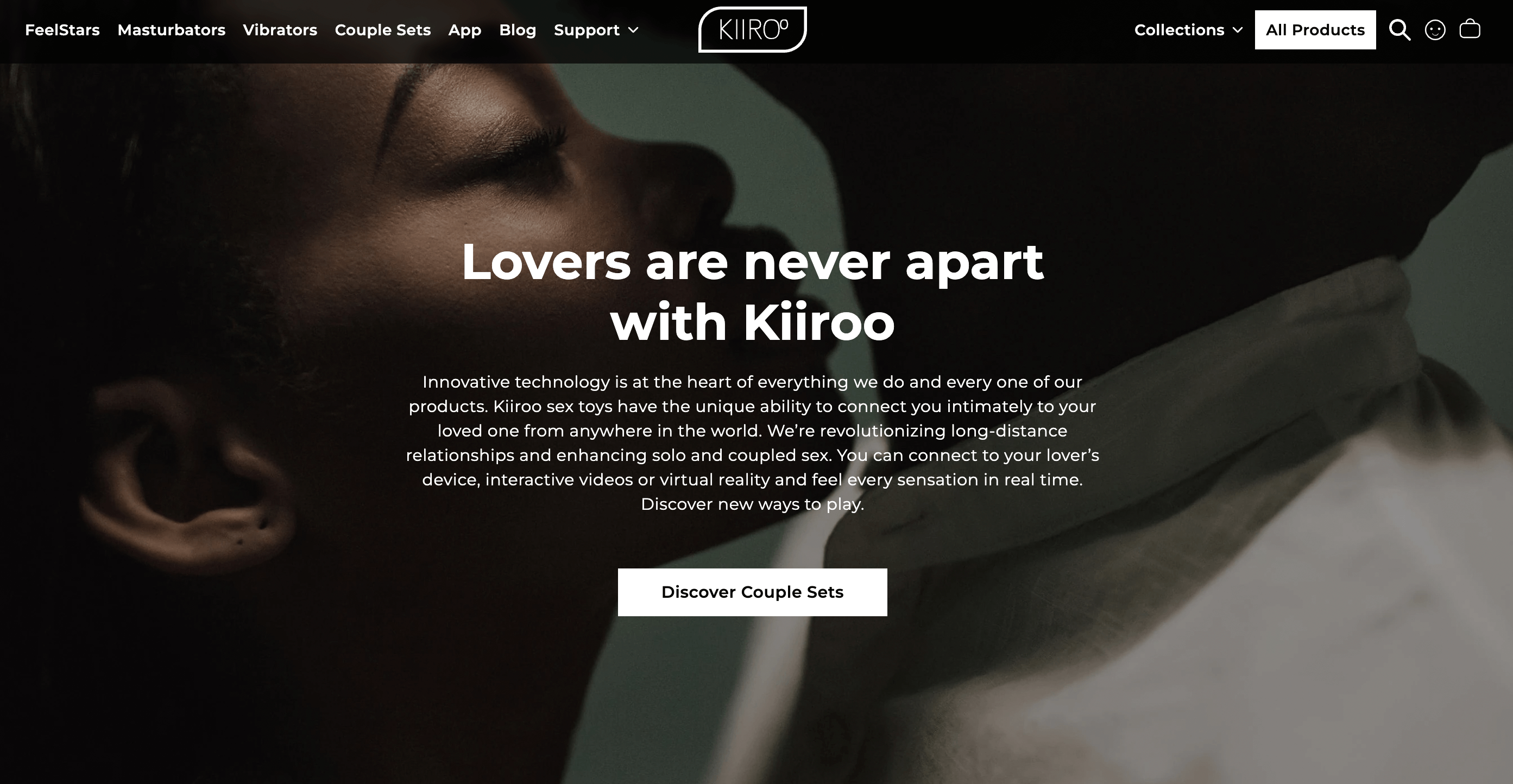Navigate to the App page

pyautogui.click(x=464, y=30)
